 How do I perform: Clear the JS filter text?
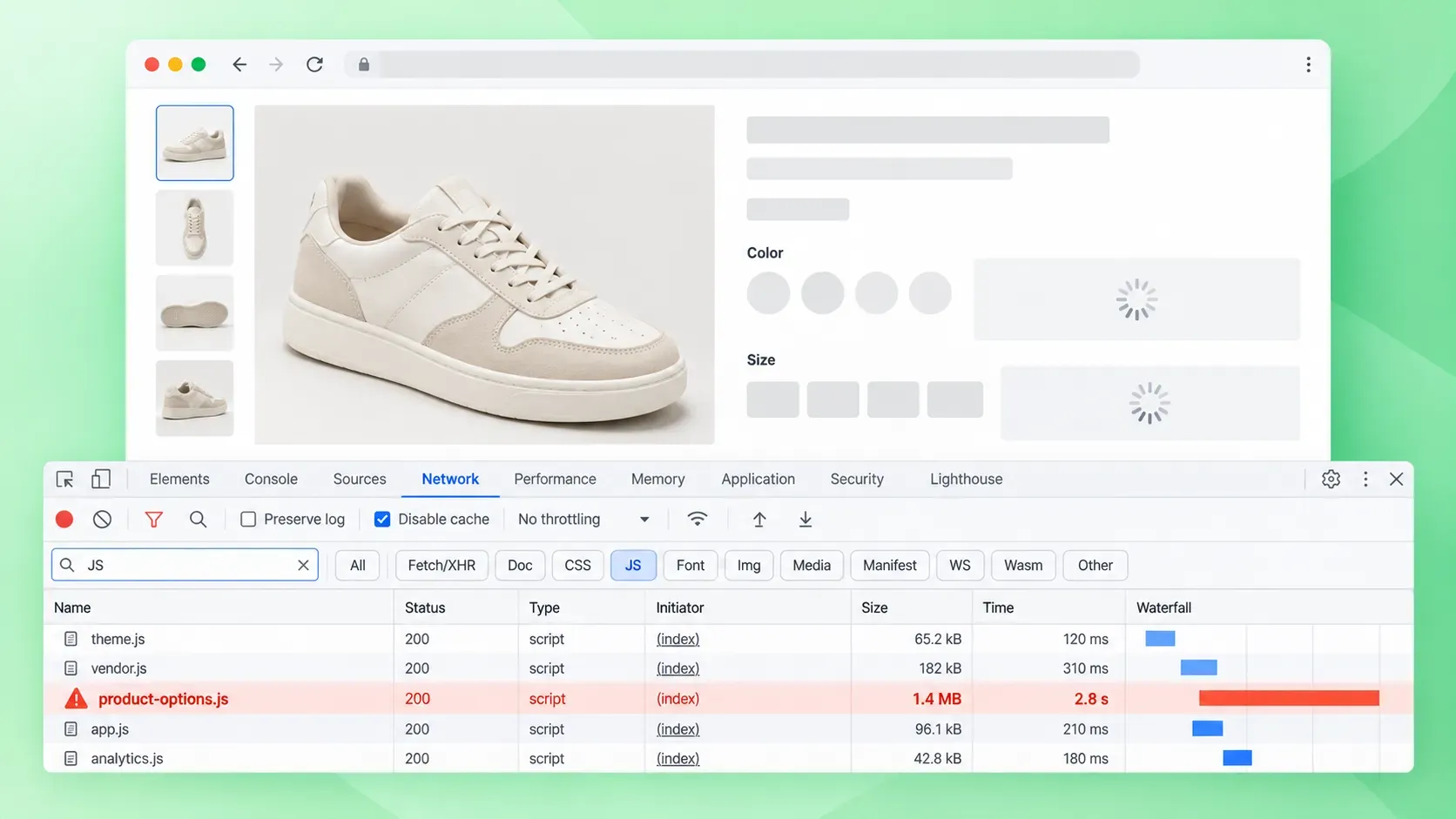303,566
